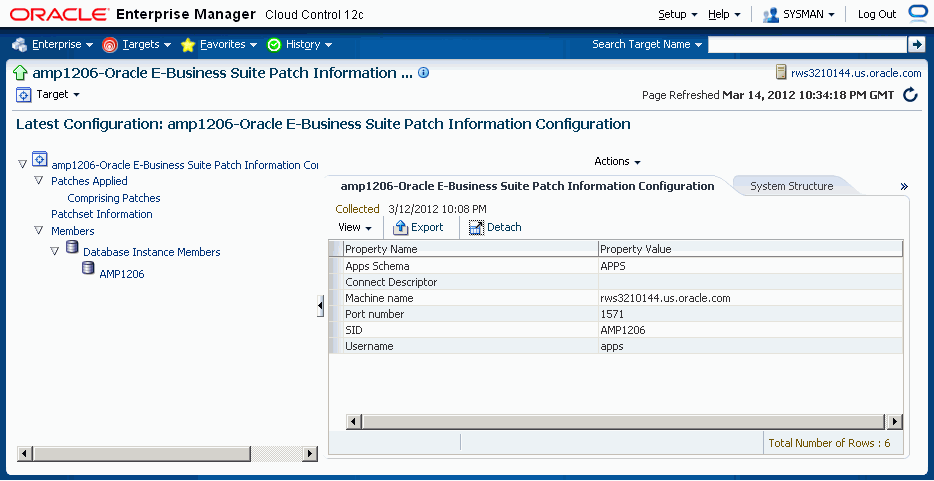Open the Setup dropdown

(x=678, y=14)
